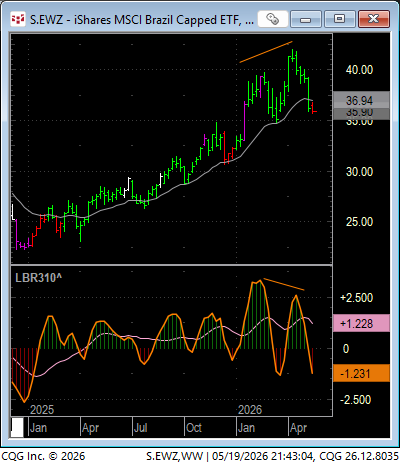Click the white box at time axis start
The height and width of the screenshot is (464, 400).
coord(17,427)
